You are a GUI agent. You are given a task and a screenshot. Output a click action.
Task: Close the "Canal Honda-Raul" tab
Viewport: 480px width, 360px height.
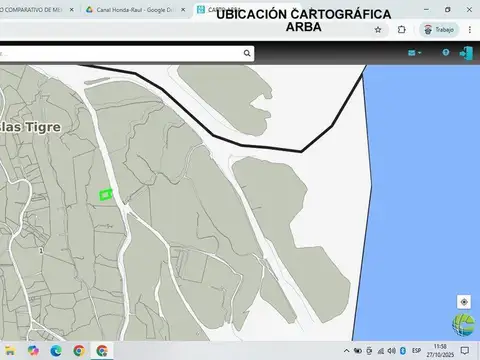click(x=183, y=10)
